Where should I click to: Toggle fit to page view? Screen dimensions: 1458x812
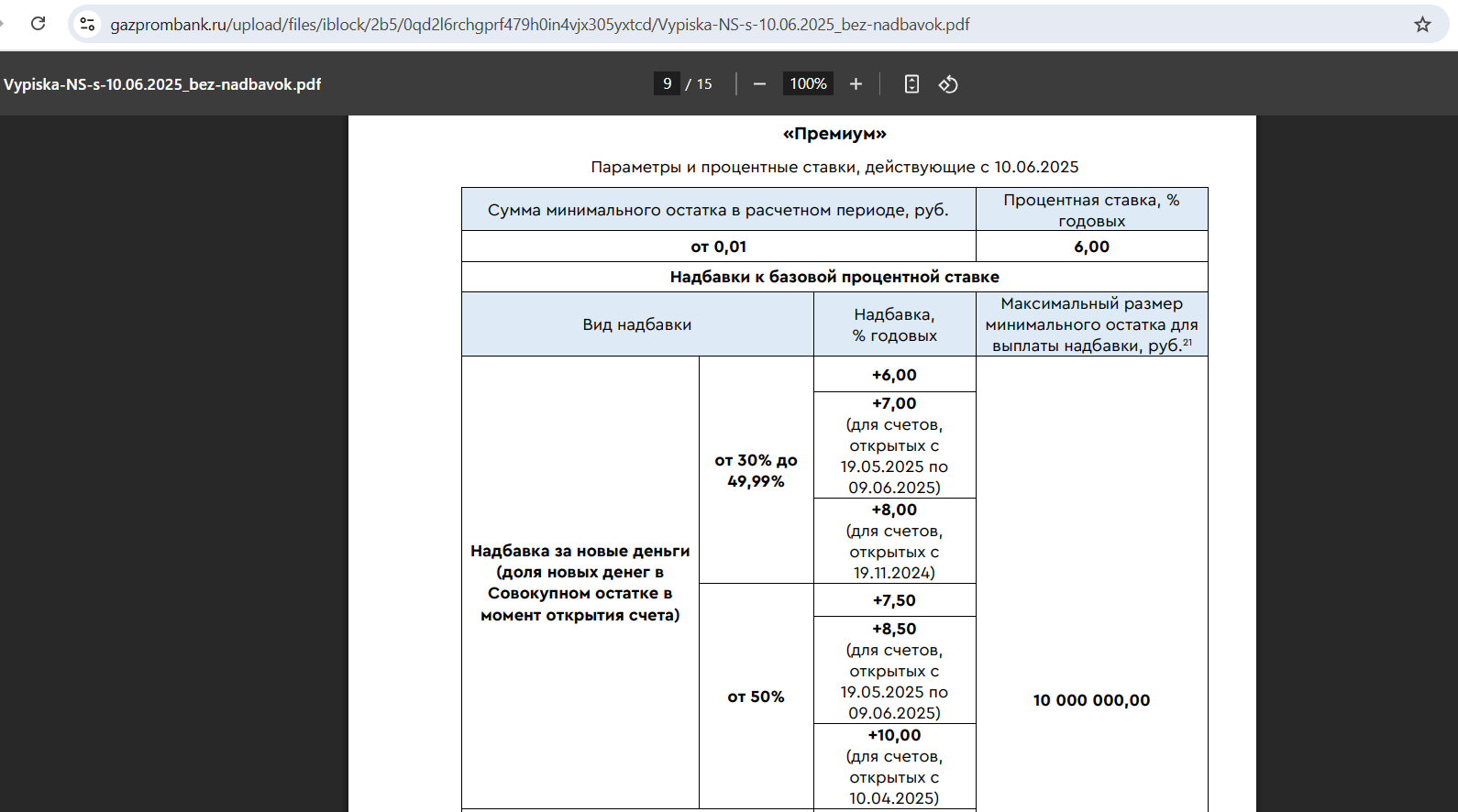[x=911, y=84]
